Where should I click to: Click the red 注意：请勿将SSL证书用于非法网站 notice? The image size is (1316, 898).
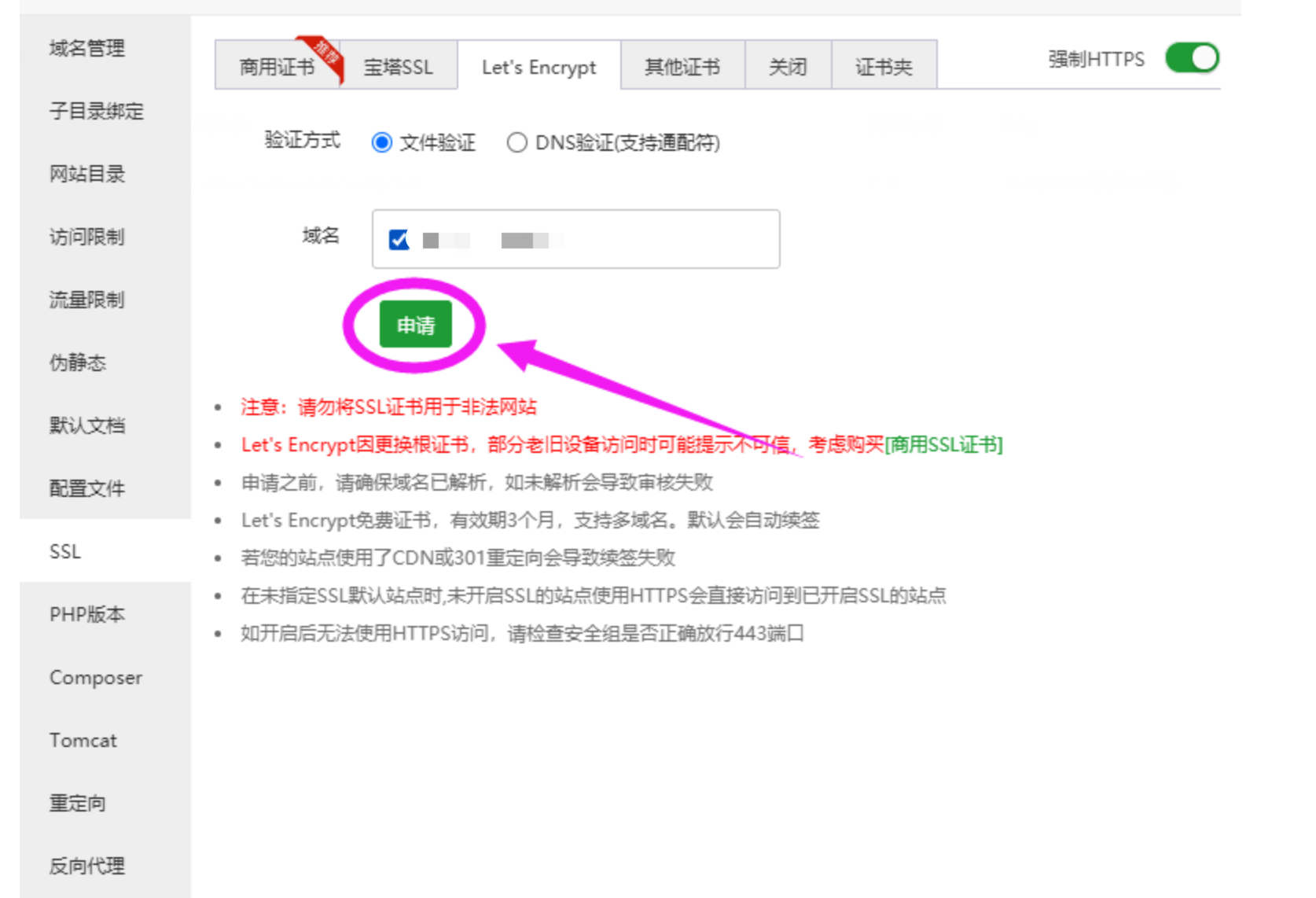(388, 407)
